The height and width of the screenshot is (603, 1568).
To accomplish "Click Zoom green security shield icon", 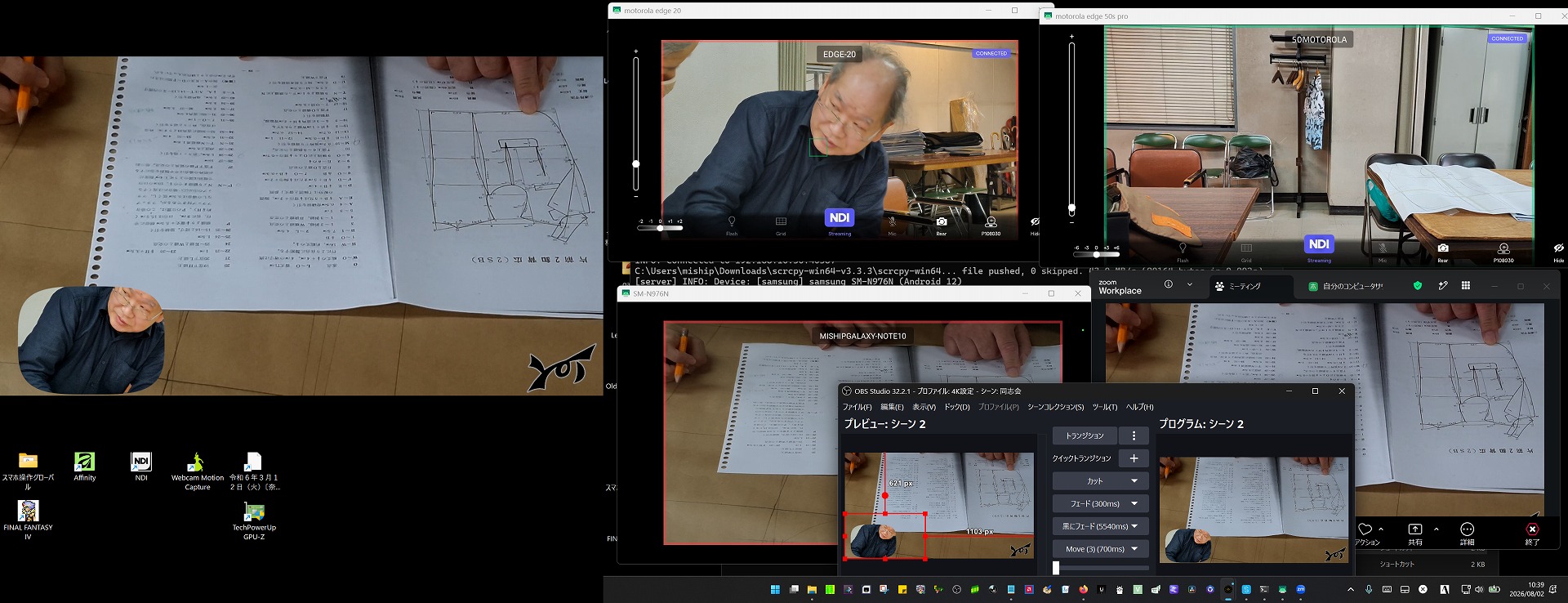I will click(x=1418, y=285).
